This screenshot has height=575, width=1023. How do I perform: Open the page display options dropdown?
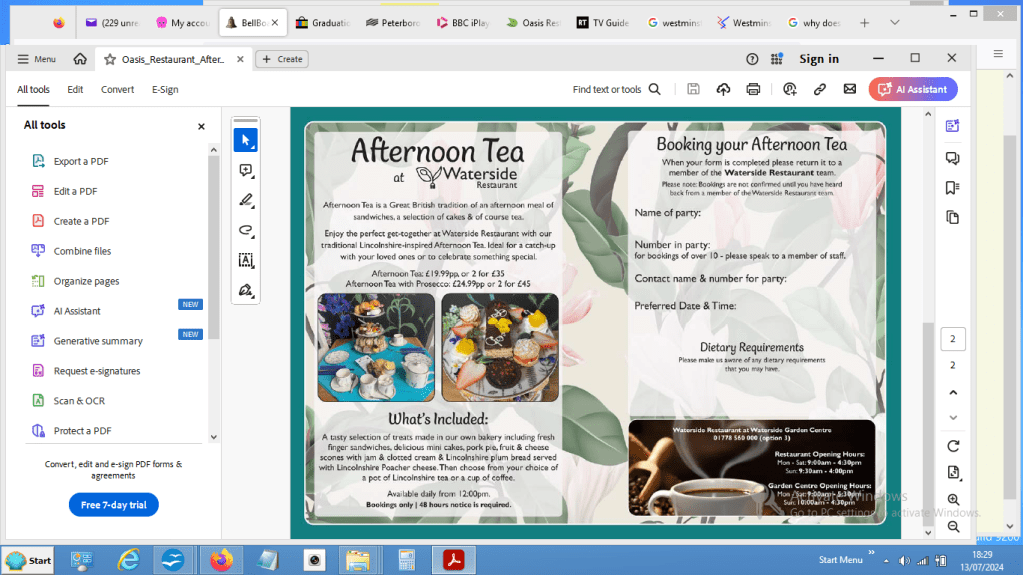(x=952, y=473)
